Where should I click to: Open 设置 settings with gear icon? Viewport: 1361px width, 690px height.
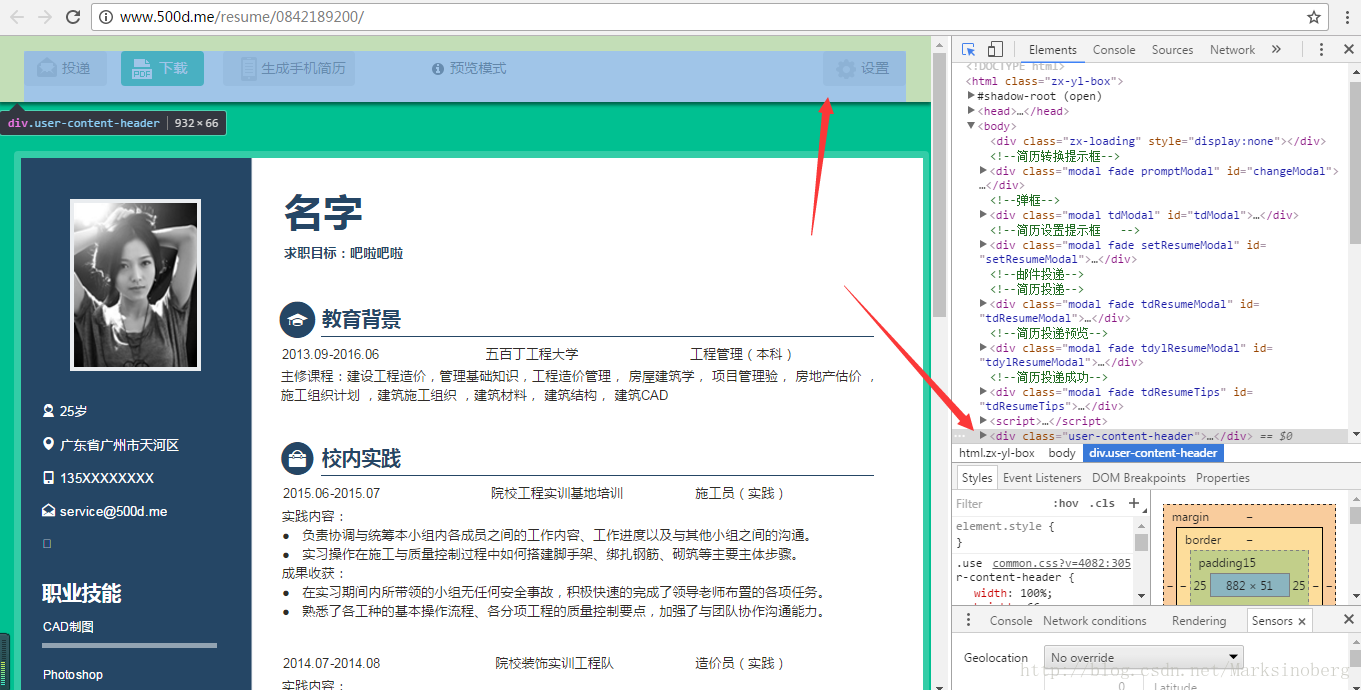864,68
